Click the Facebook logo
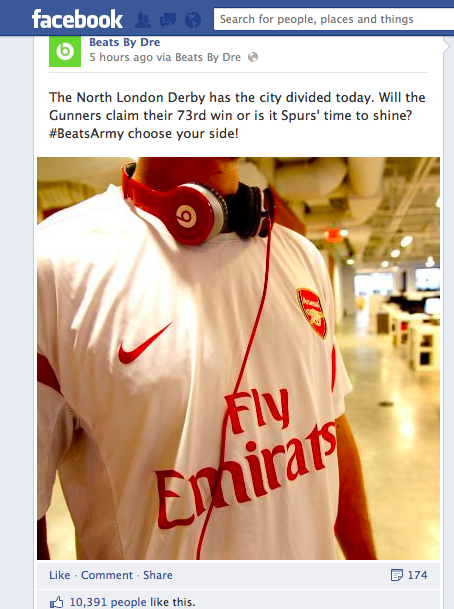This screenshot has height=609, width=454. (x=77, y=19)
